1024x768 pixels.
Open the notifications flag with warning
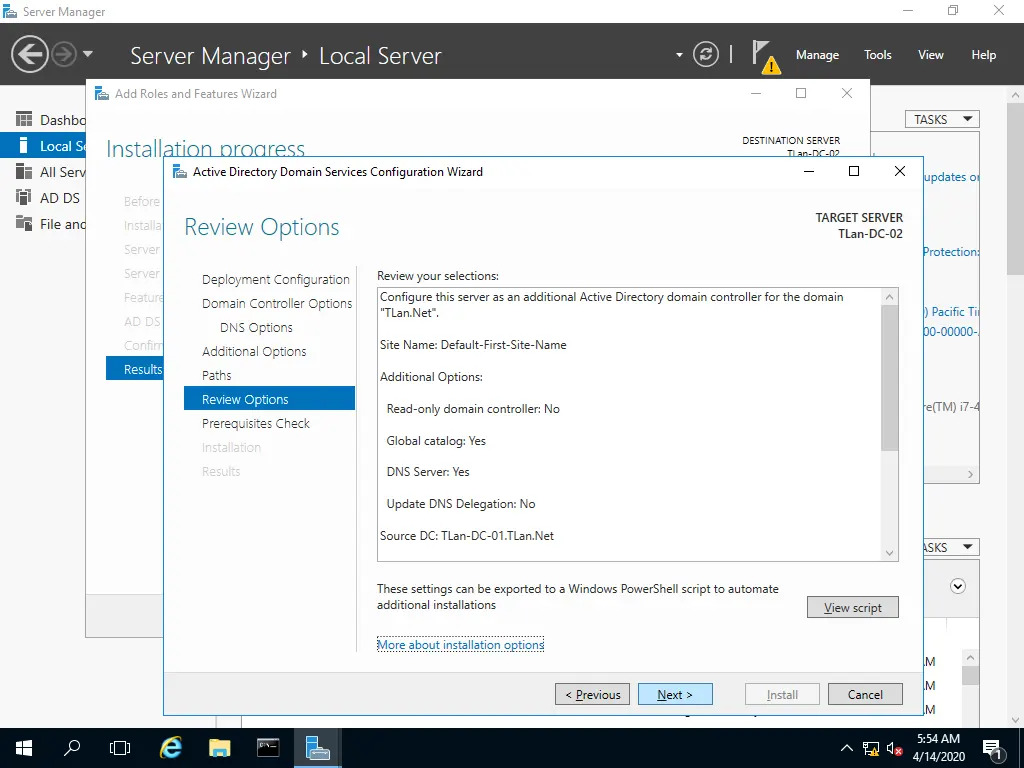tap(765, 56)
